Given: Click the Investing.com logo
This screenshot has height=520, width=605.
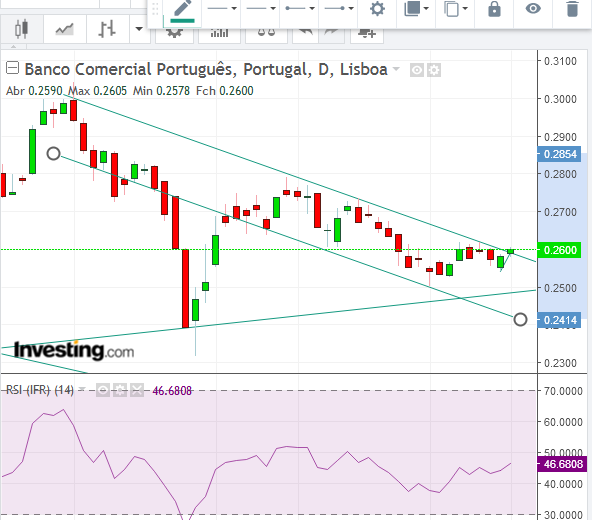Looking at the screenshot, I should (74, 350).
